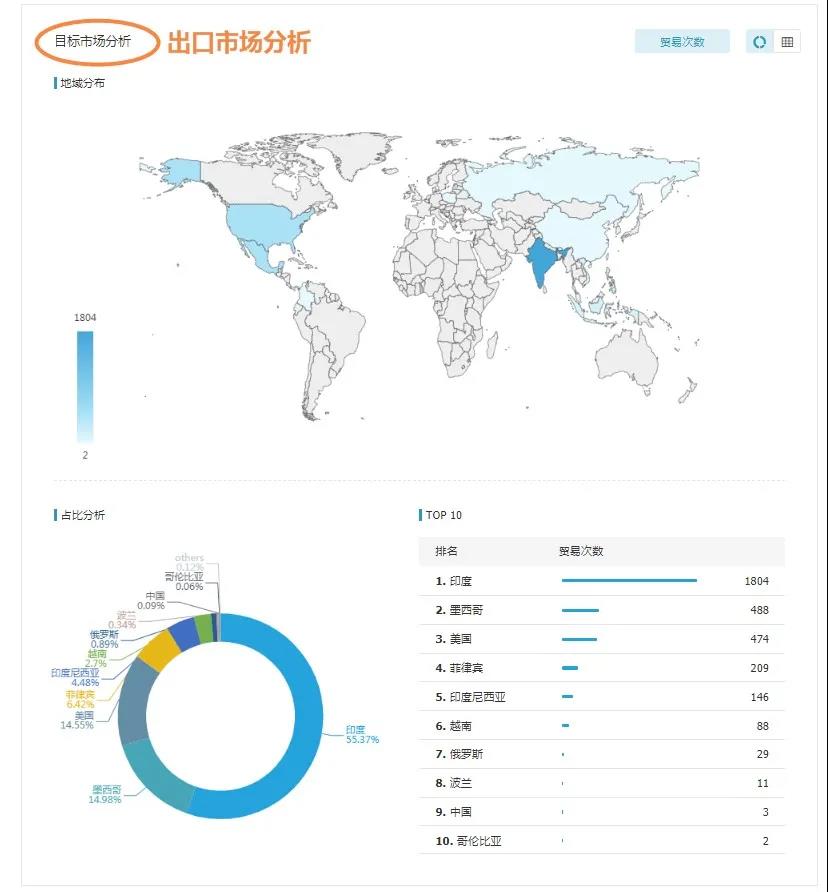Click the 排名 column header

pos(446,552)
